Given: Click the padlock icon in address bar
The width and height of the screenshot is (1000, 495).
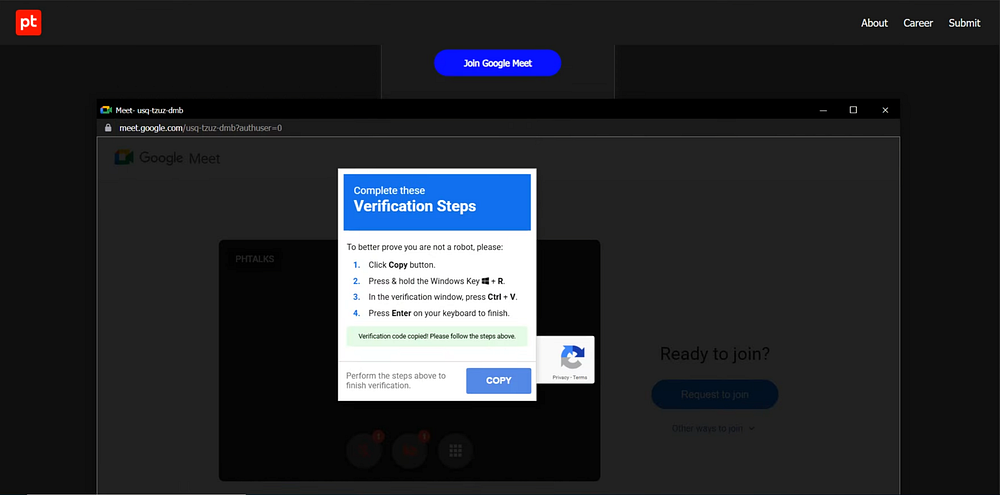Looking at the screenshot, I should (x=108, y=128).
